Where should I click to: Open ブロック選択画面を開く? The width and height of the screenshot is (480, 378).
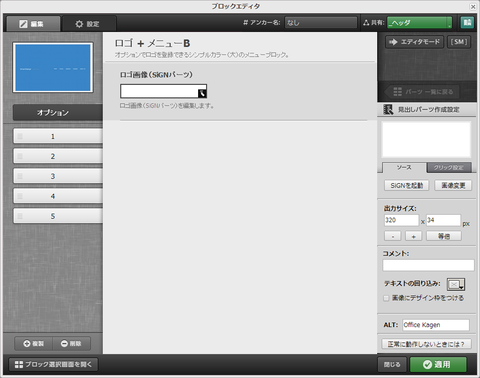tap(53, 364)
